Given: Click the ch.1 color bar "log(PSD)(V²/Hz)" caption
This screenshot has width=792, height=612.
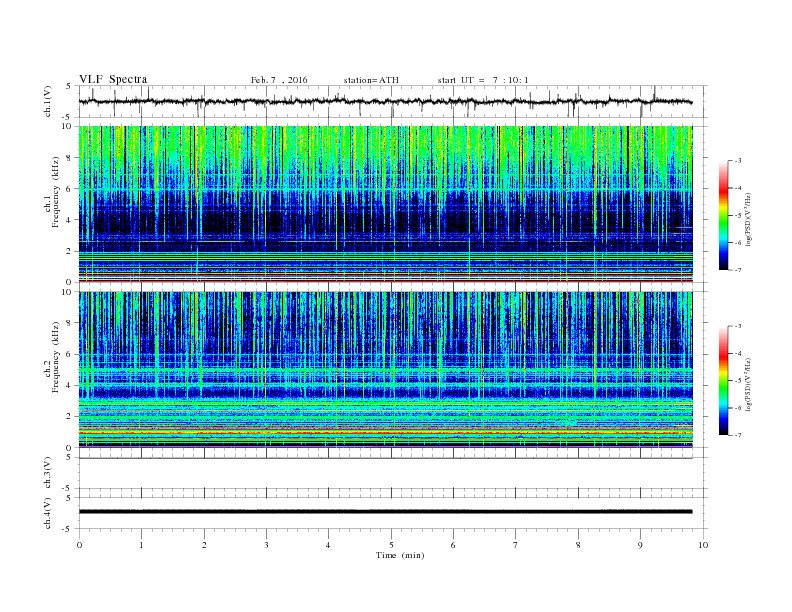Looking at the screenshot, I should (750, 218).
